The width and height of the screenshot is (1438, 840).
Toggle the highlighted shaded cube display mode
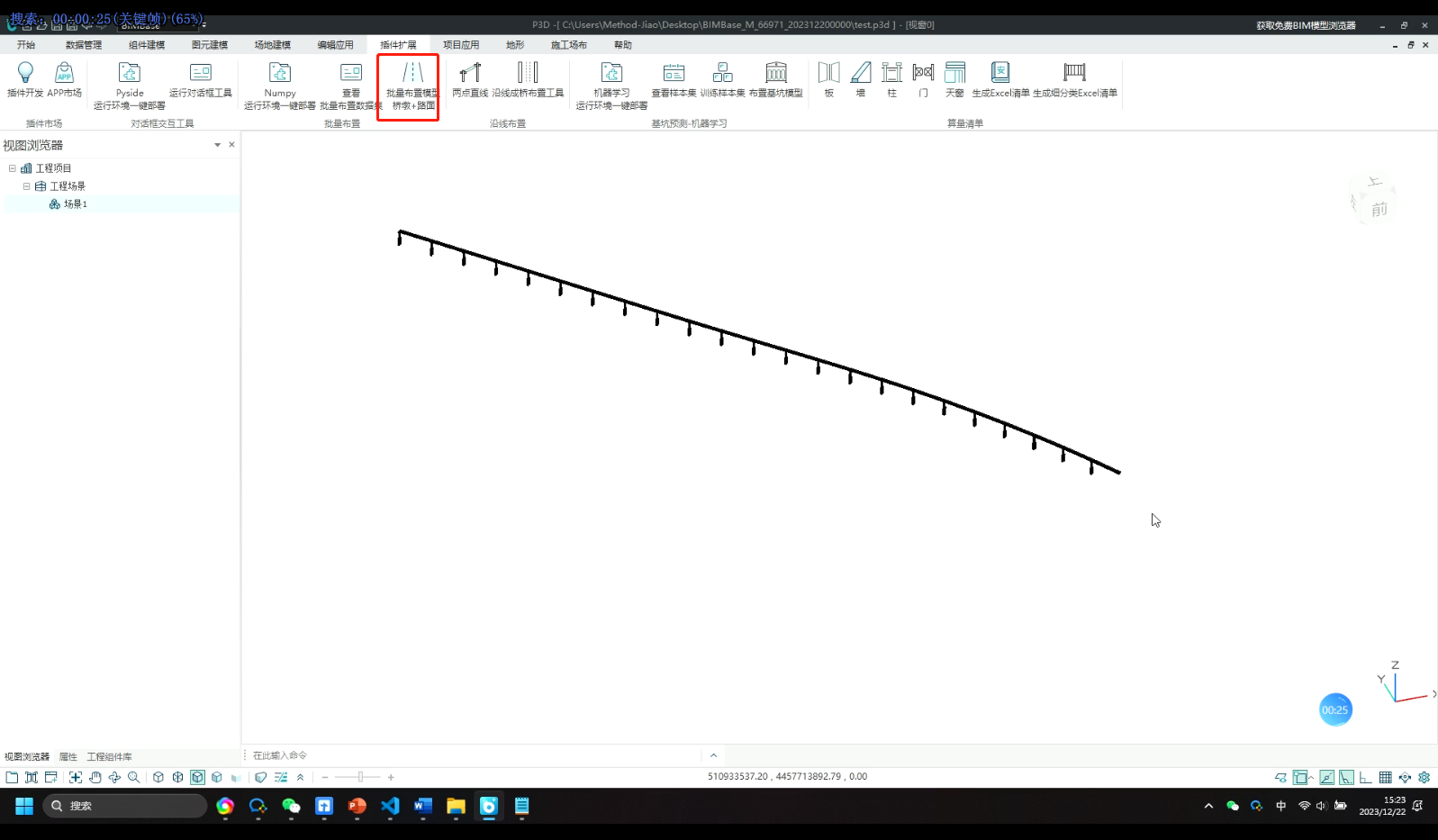click(197, 777)
